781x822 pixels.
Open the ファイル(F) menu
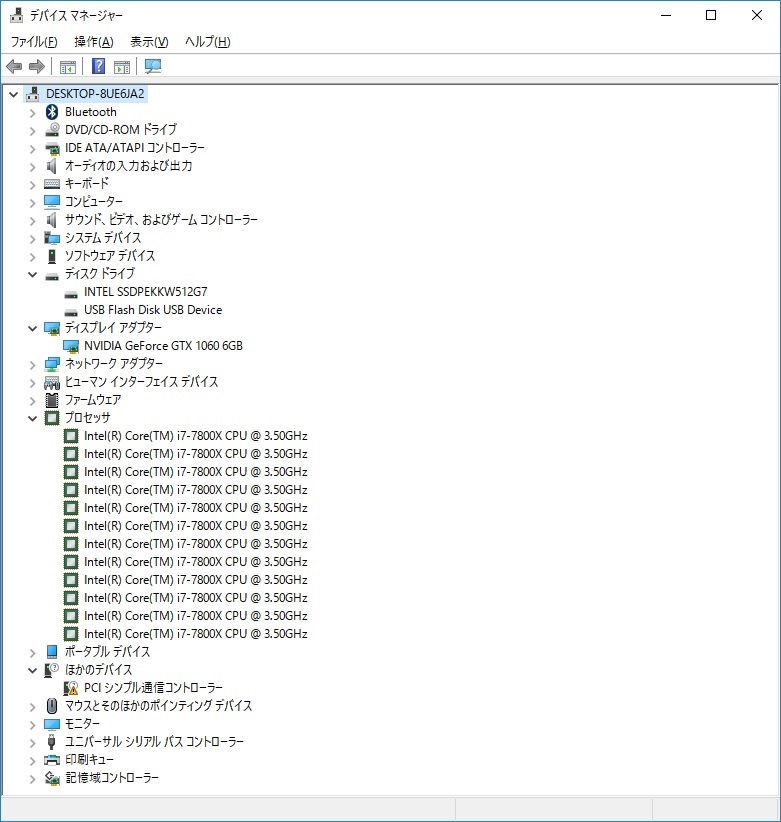(x=34, y=41)
